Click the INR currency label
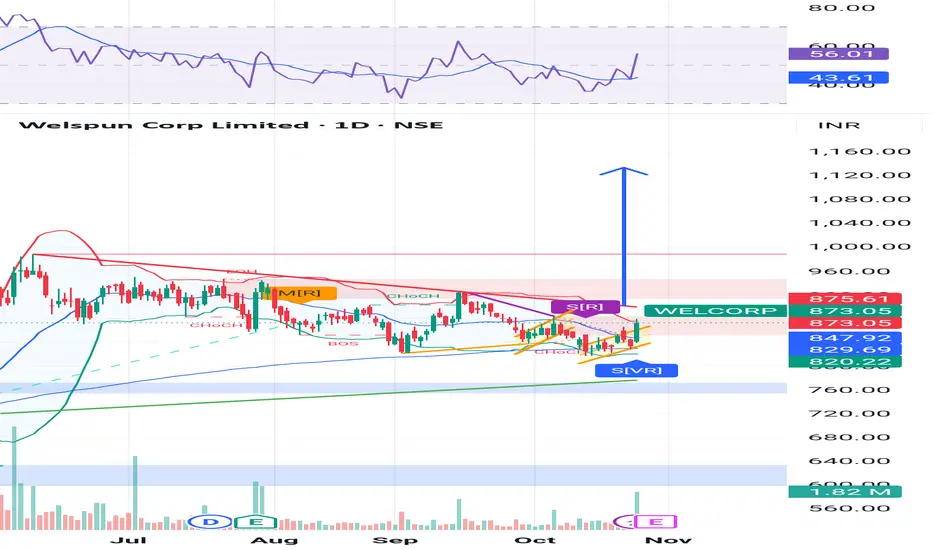 (839, 125)
